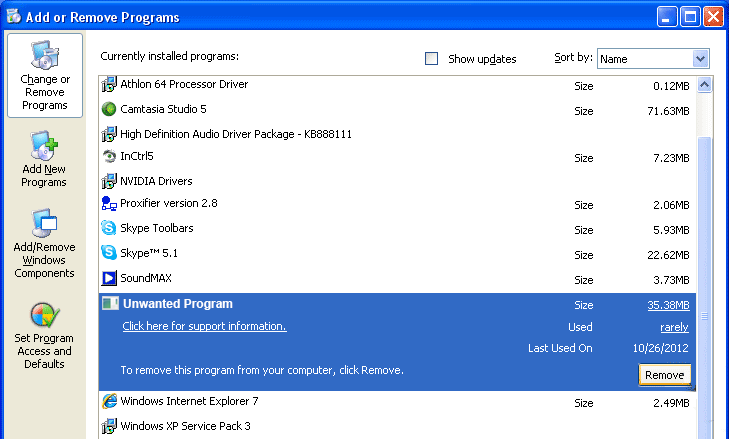Open the Sort by Name dropdown

(x=653, y=59)
